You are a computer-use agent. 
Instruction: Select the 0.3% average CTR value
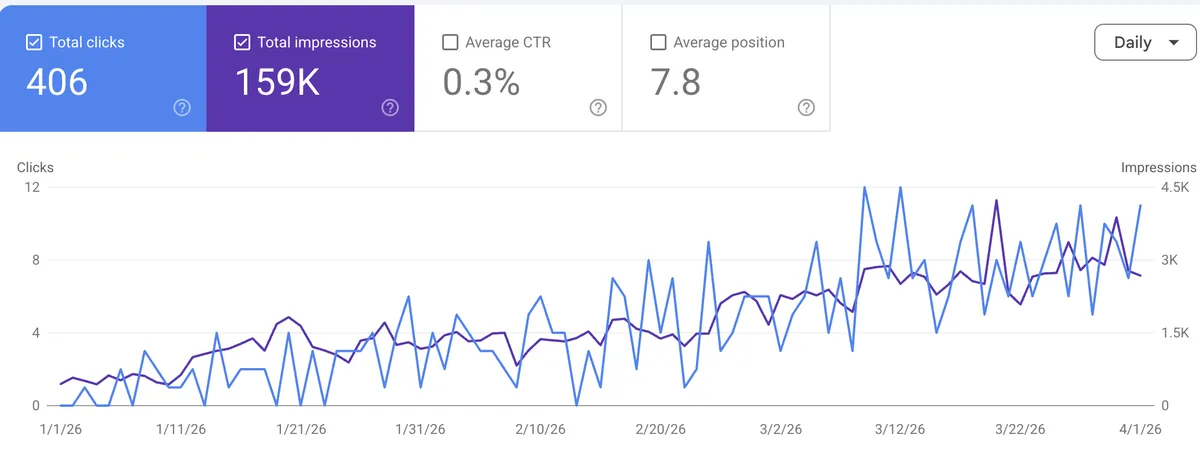pyautogui.click(x=481, y=83)
